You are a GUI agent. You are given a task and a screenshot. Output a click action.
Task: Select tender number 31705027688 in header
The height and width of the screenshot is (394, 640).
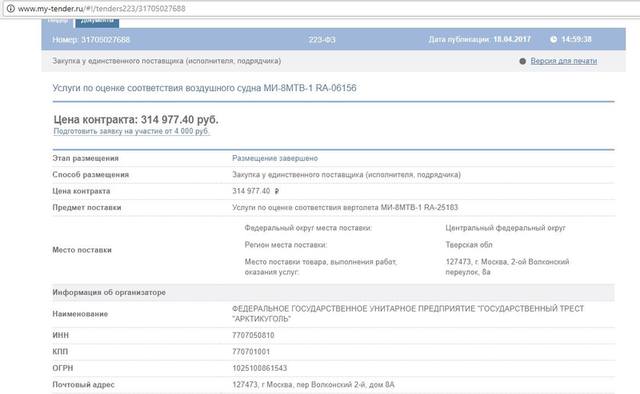click(x=91, y=40)
